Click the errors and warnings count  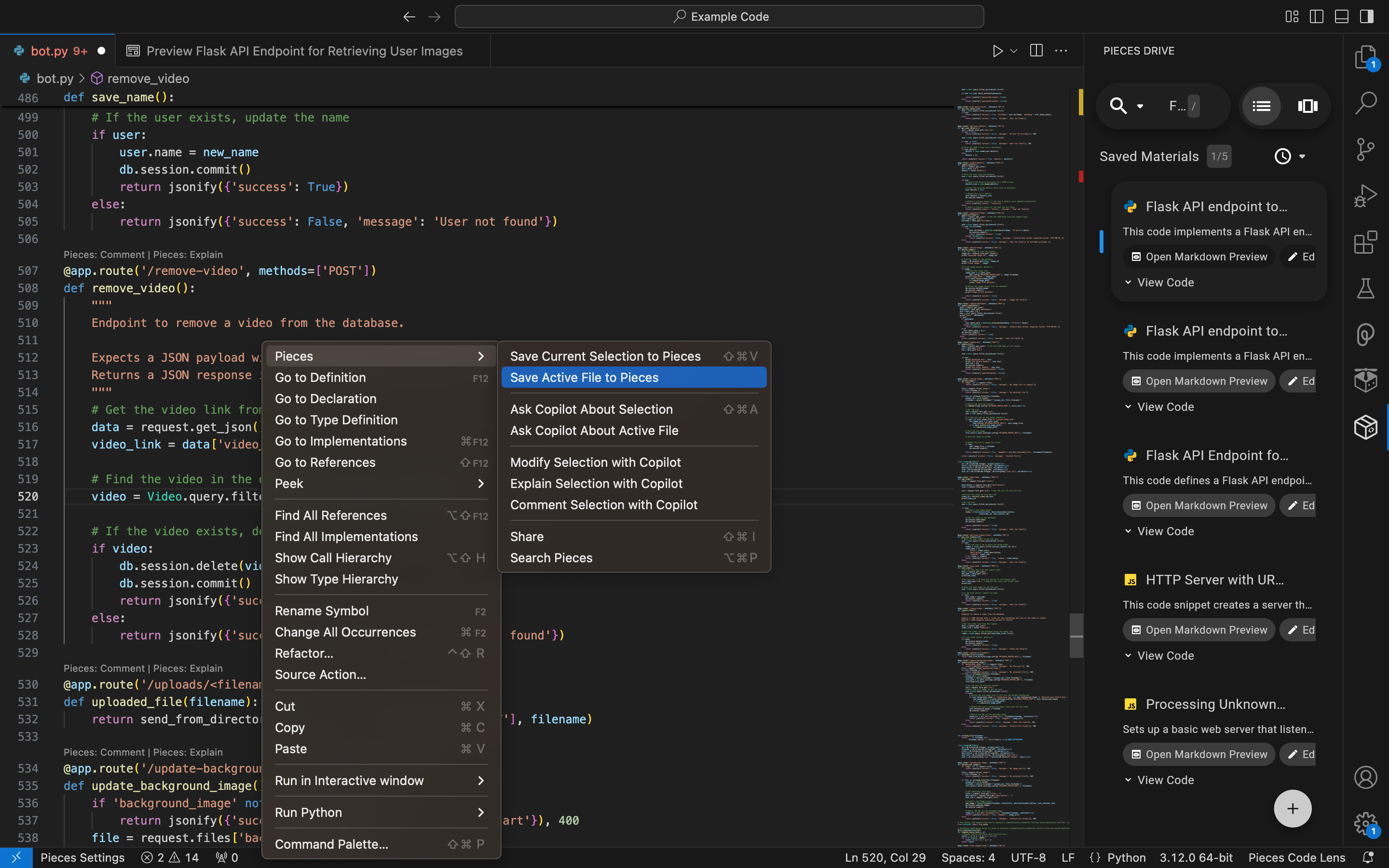[x=170, y=858]
